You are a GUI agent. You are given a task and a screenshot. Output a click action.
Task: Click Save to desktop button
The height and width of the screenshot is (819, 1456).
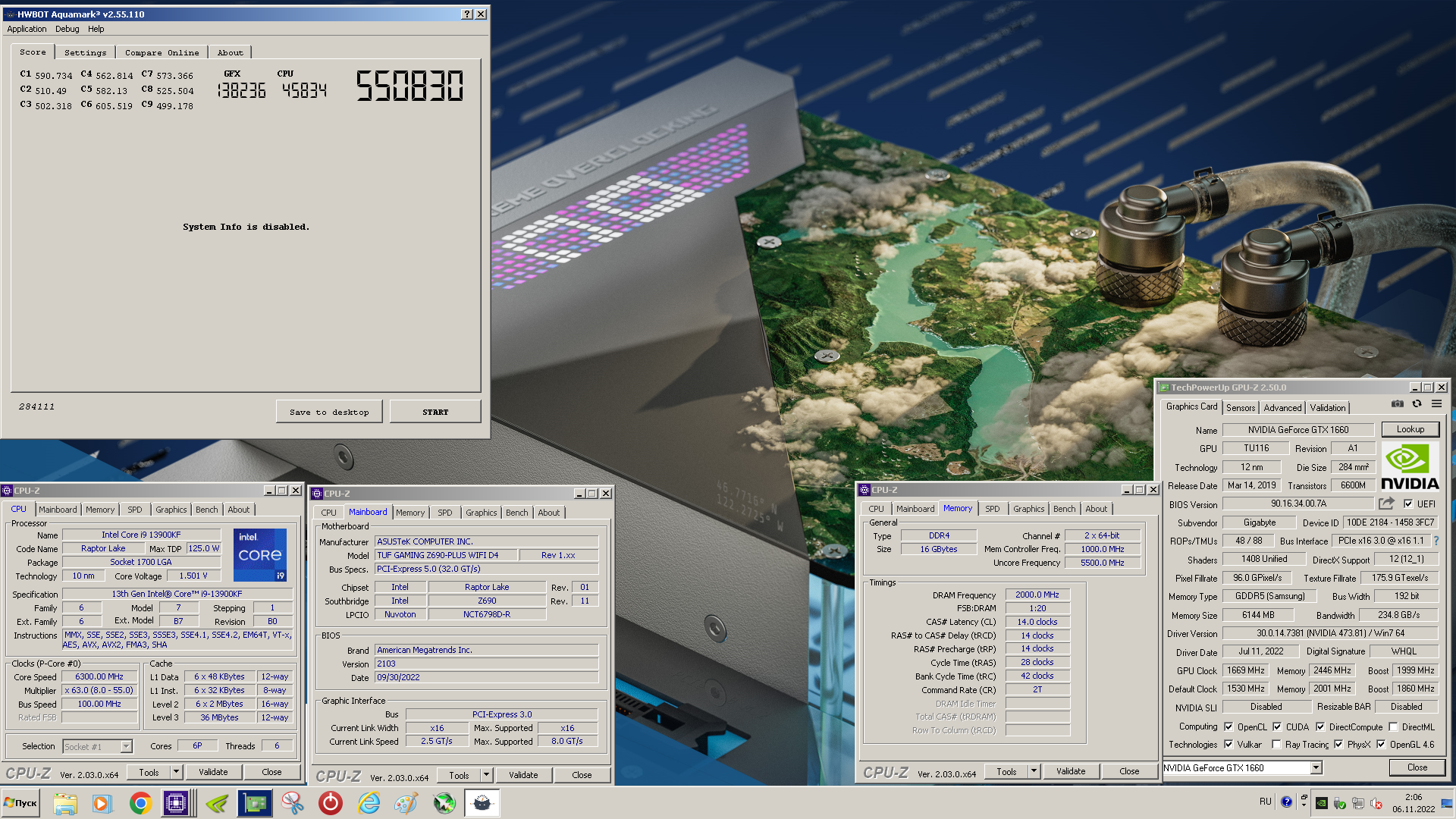pyautogui.click(x=329, y=412)
